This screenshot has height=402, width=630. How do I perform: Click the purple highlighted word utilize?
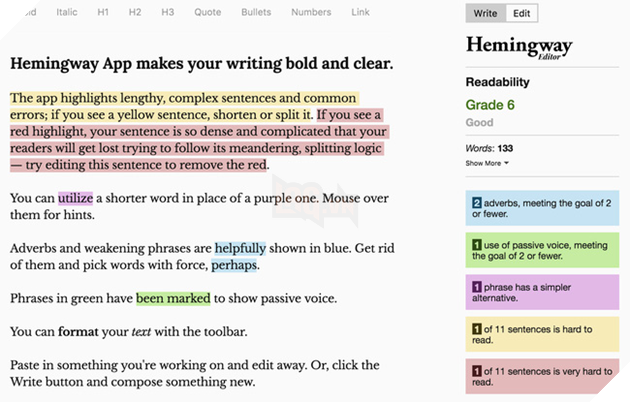76,198
